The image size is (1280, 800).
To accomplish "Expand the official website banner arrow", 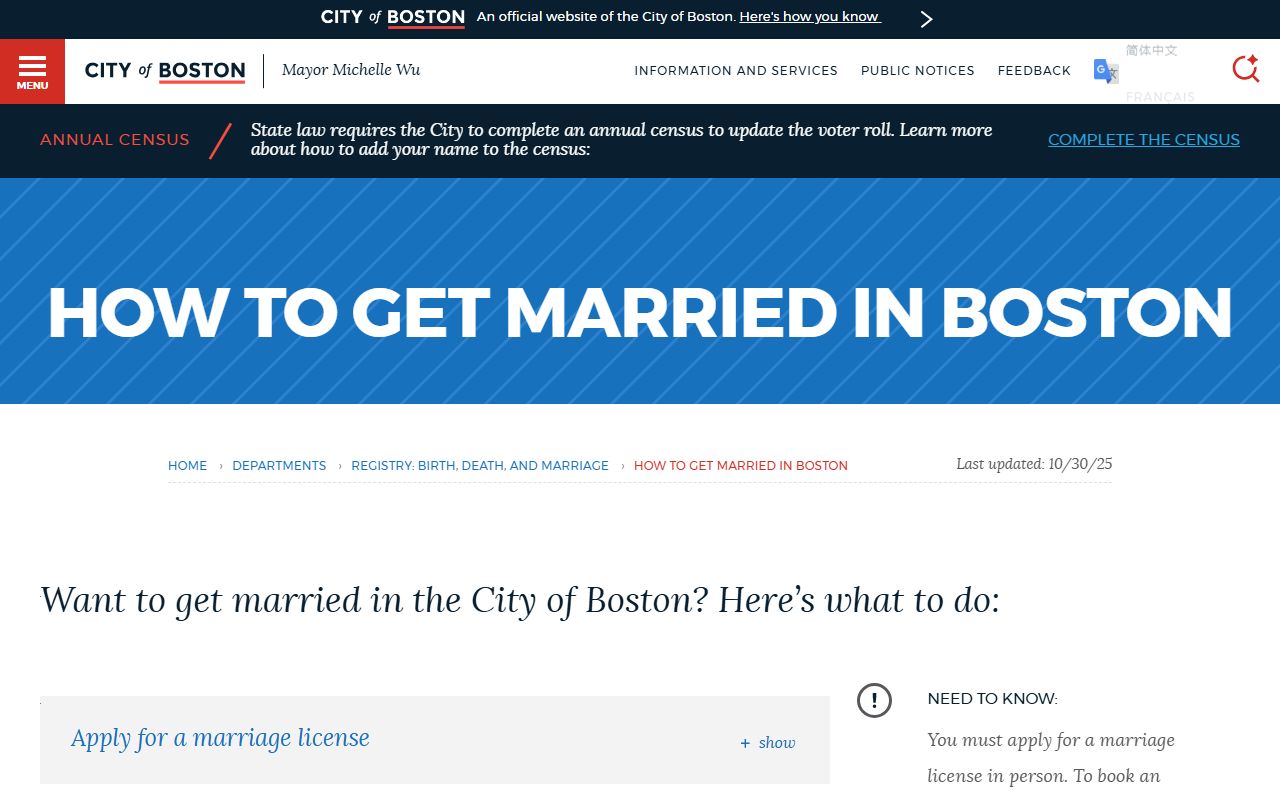I will [x=926, y=19].
